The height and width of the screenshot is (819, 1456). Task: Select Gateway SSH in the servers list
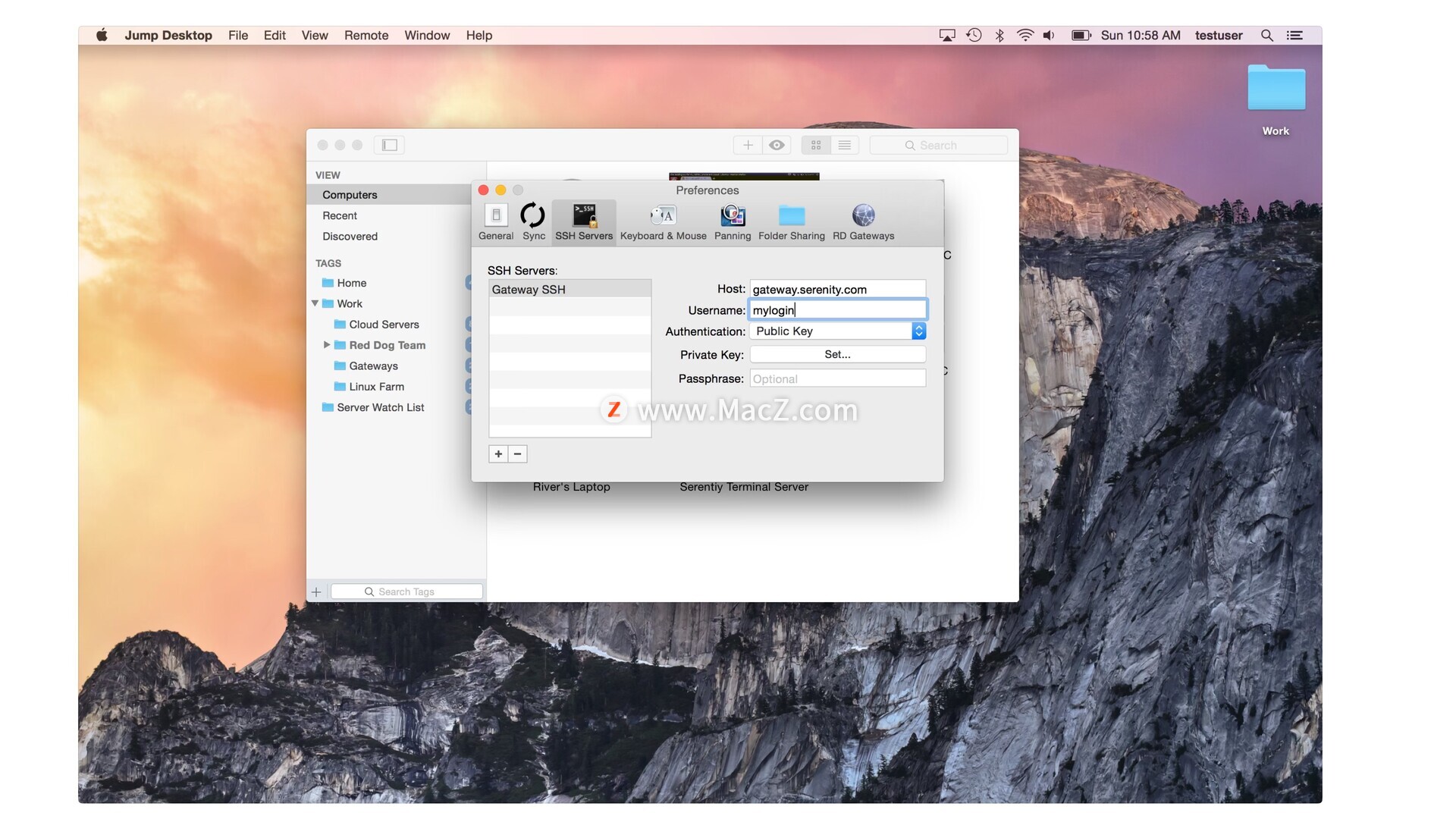(570, 289)
